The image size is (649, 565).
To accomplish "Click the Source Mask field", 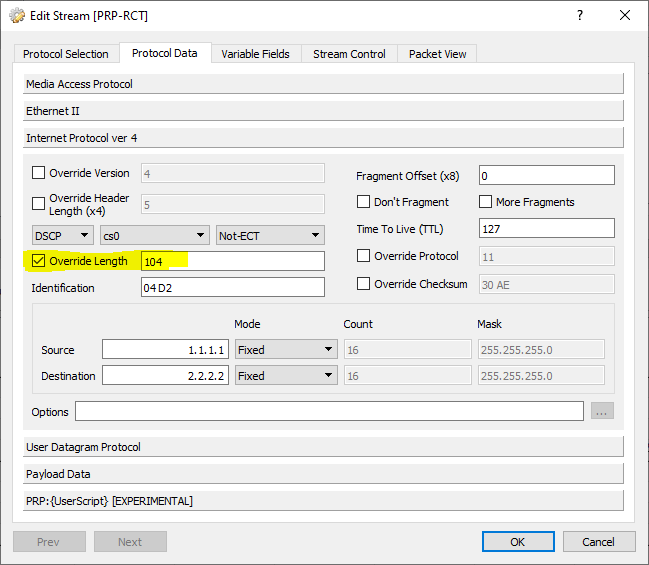I will click(541, 350).
